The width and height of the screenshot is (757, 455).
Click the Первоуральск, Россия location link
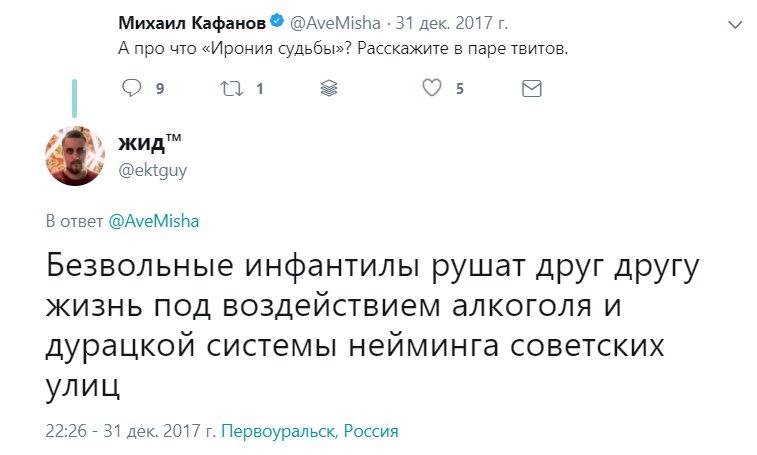pos(310,432)
